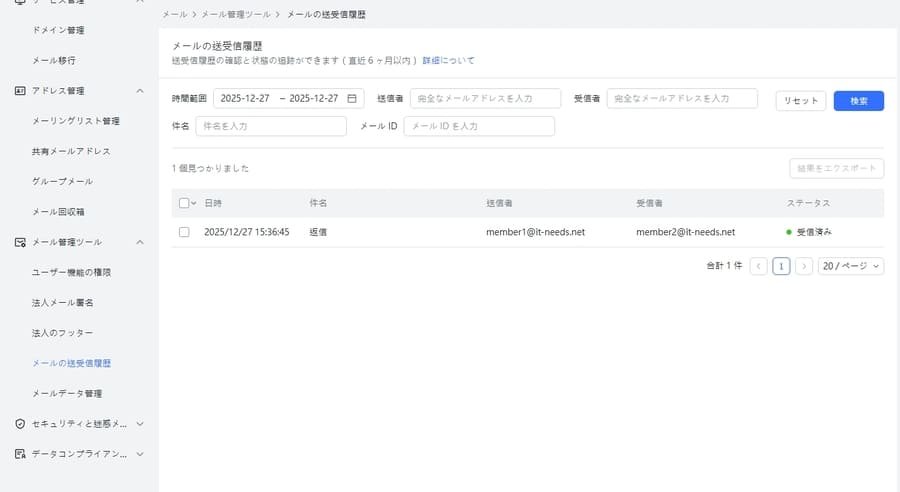Viewport: 900px width, 492px height.
Task: Click the 2025/12/27 15:36:45 timestamp
Action: coord(247,232)
